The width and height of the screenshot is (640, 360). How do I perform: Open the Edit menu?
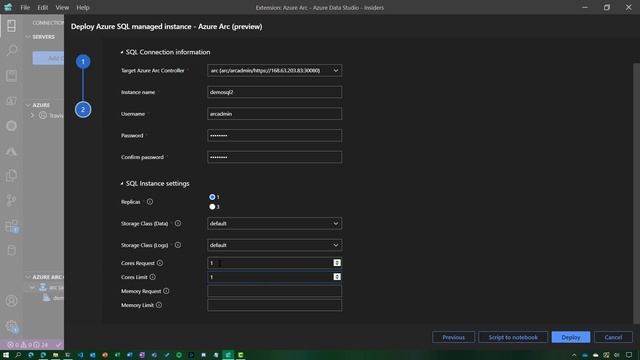[x=42, y=7]
